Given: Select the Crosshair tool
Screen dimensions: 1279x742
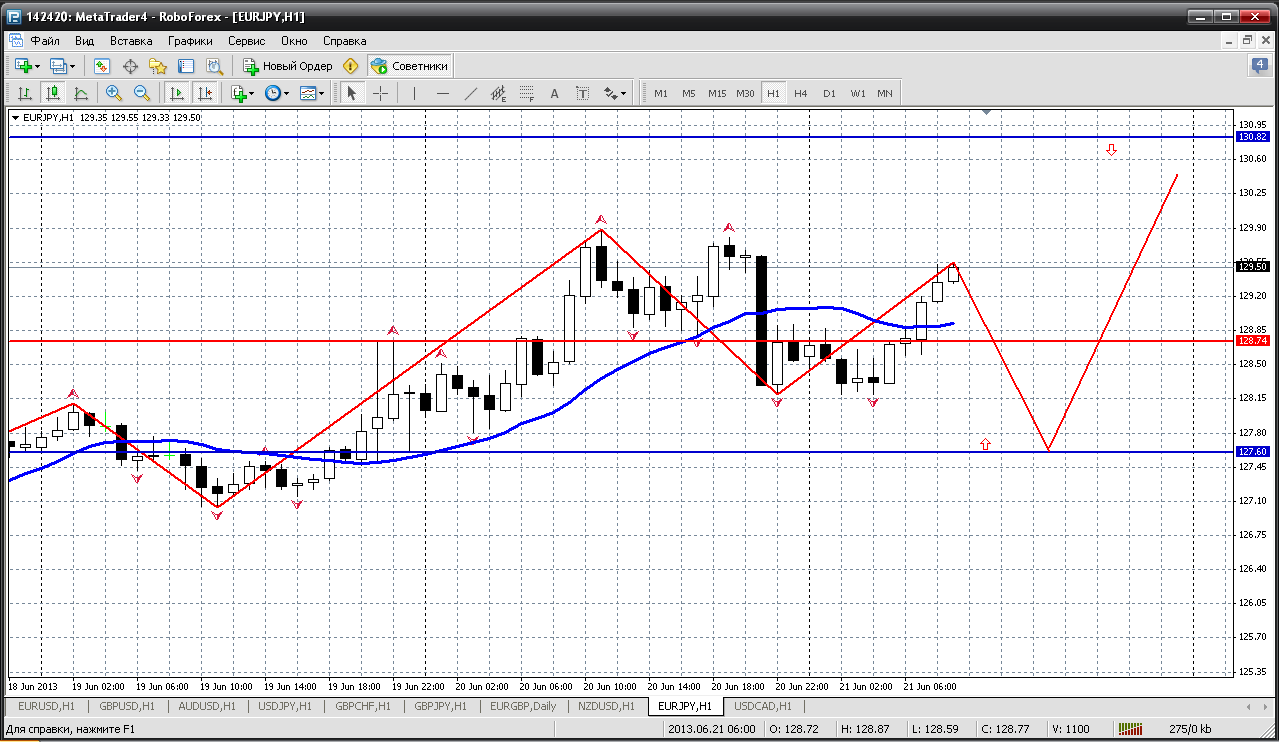Looking at the screenshot, I should coord(381,93).
